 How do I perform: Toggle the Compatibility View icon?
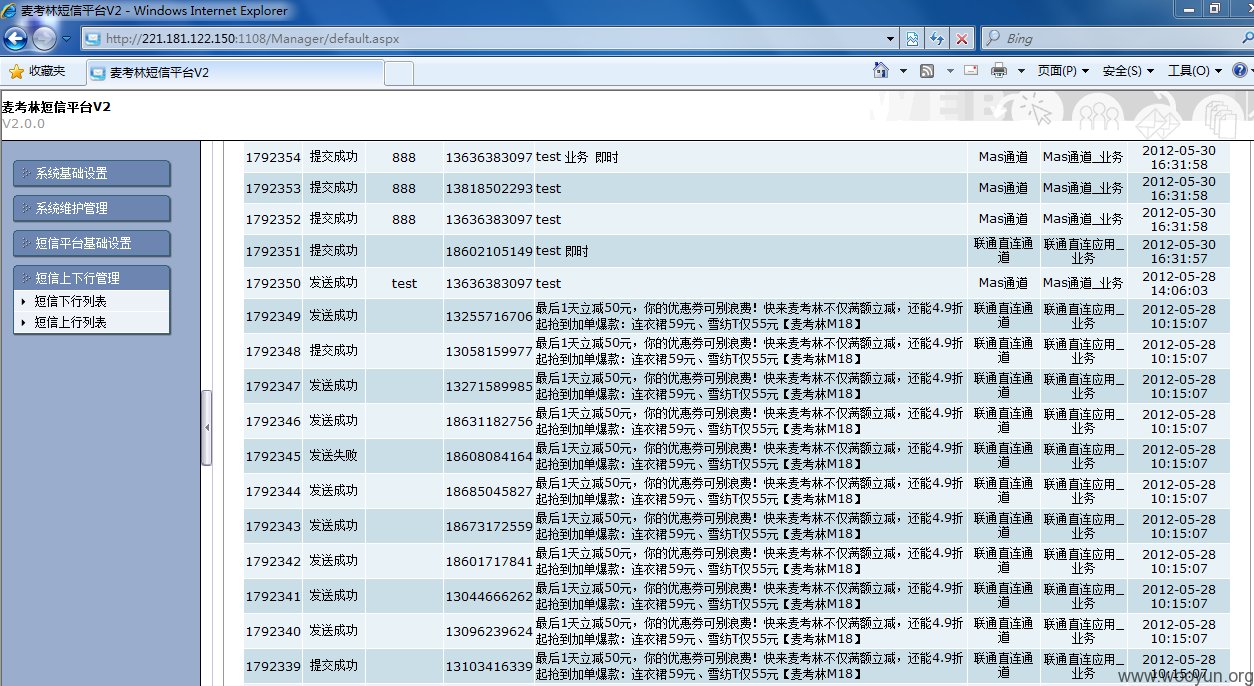[912, 39]
